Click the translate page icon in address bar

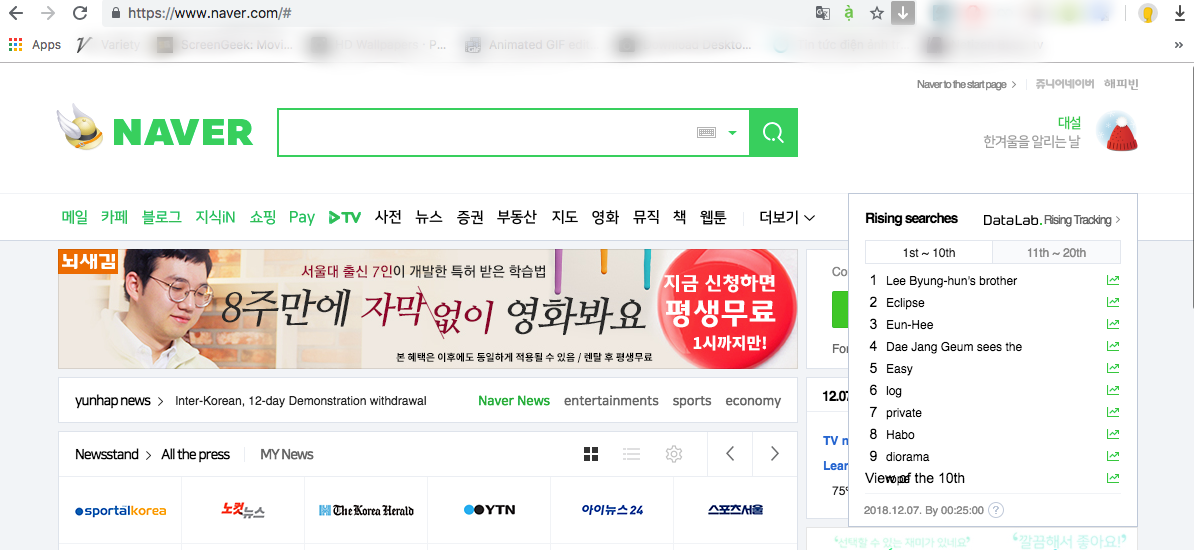822,13
